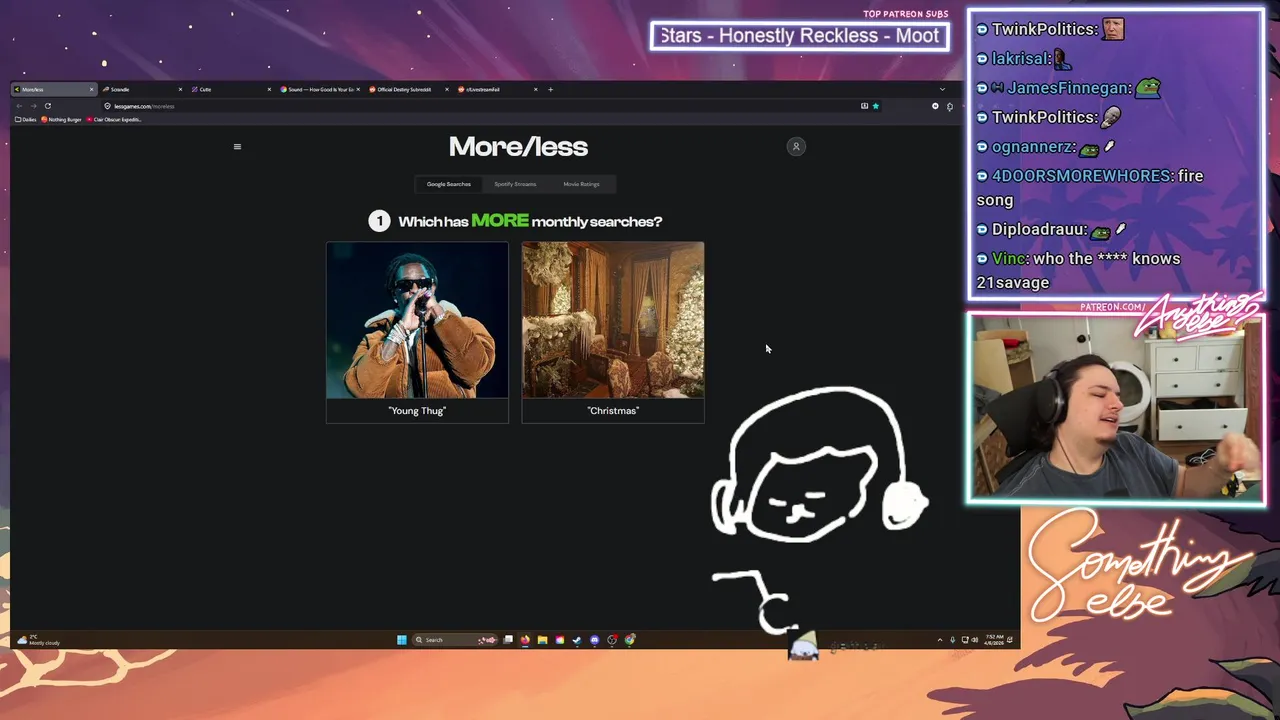Show hidden system tray icons
Image resolution: width=1280 pixels, height=720 pixels.
940,640
